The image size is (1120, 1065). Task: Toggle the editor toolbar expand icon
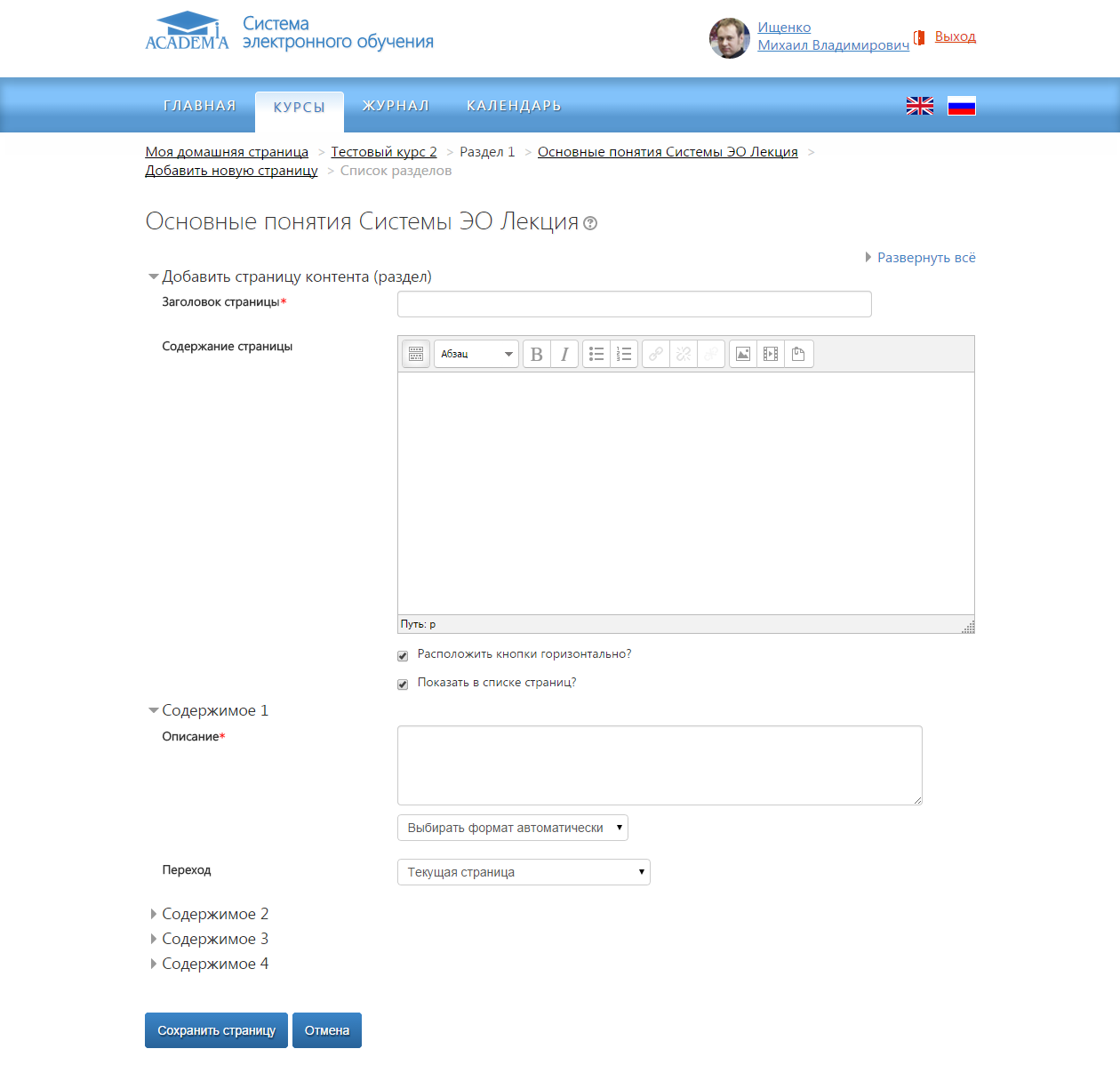tap(416, 354)
